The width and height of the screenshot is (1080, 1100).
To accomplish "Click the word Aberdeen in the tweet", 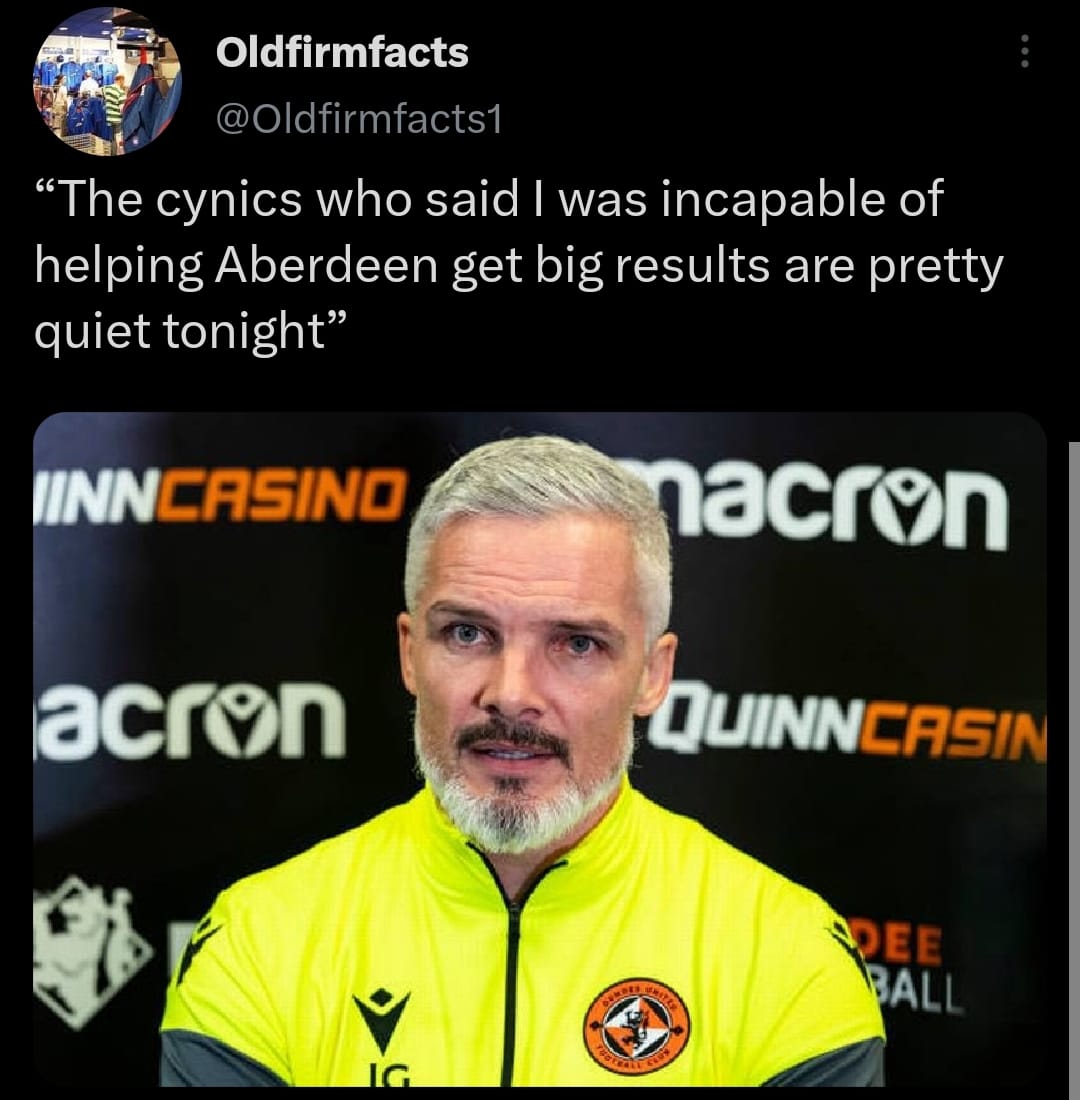I will 326,266.
